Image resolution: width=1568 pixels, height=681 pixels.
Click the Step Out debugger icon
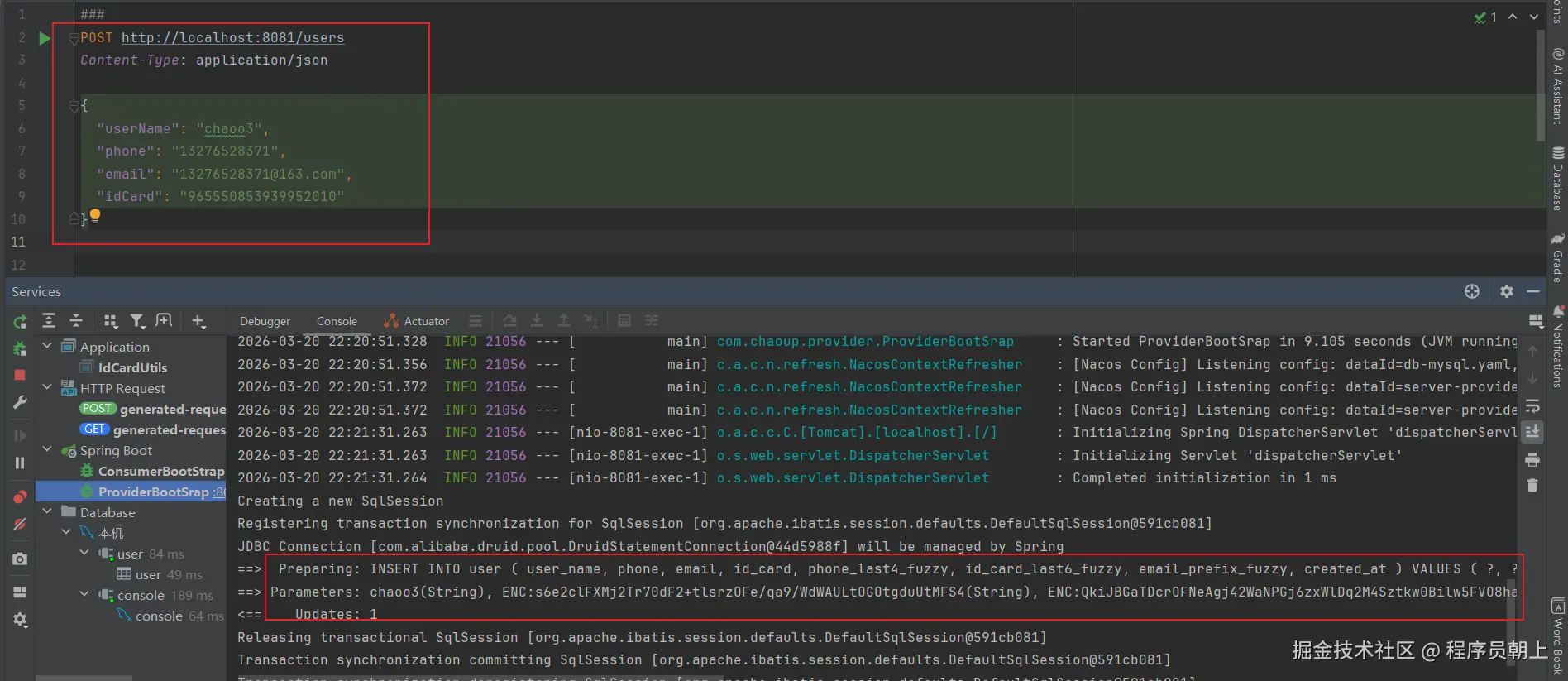(x=564, y=321)
